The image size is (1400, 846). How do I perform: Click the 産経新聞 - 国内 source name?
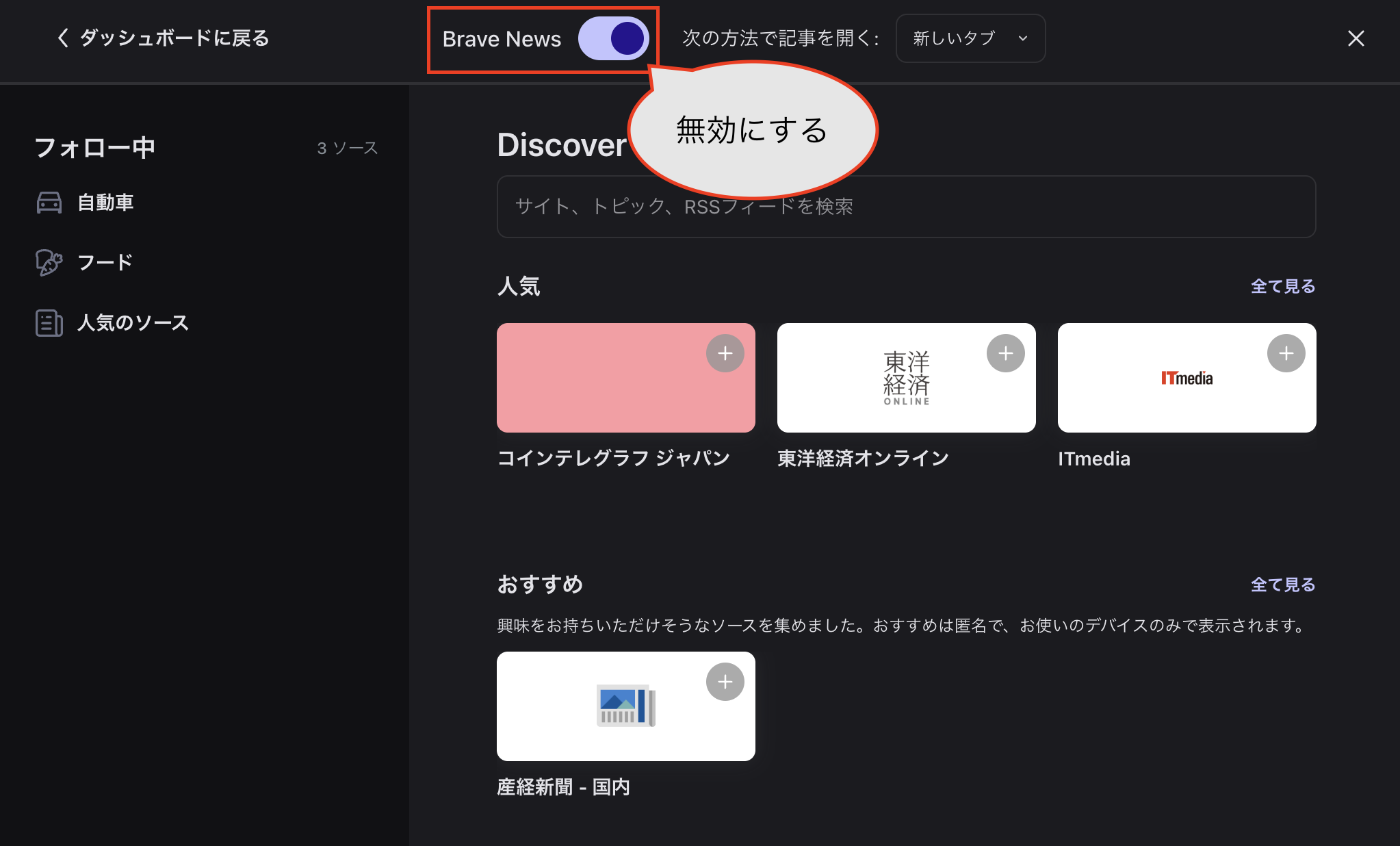(563, 786)
